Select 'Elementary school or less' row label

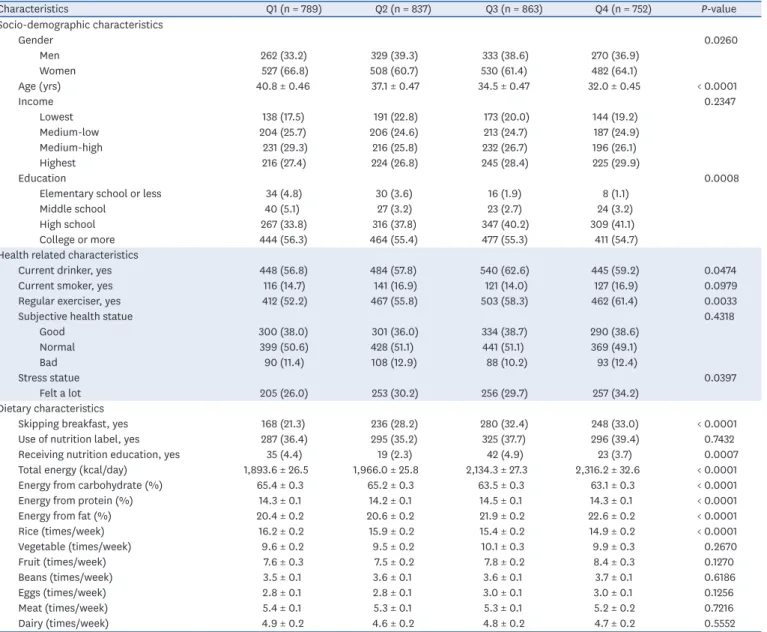click(100, 194)
